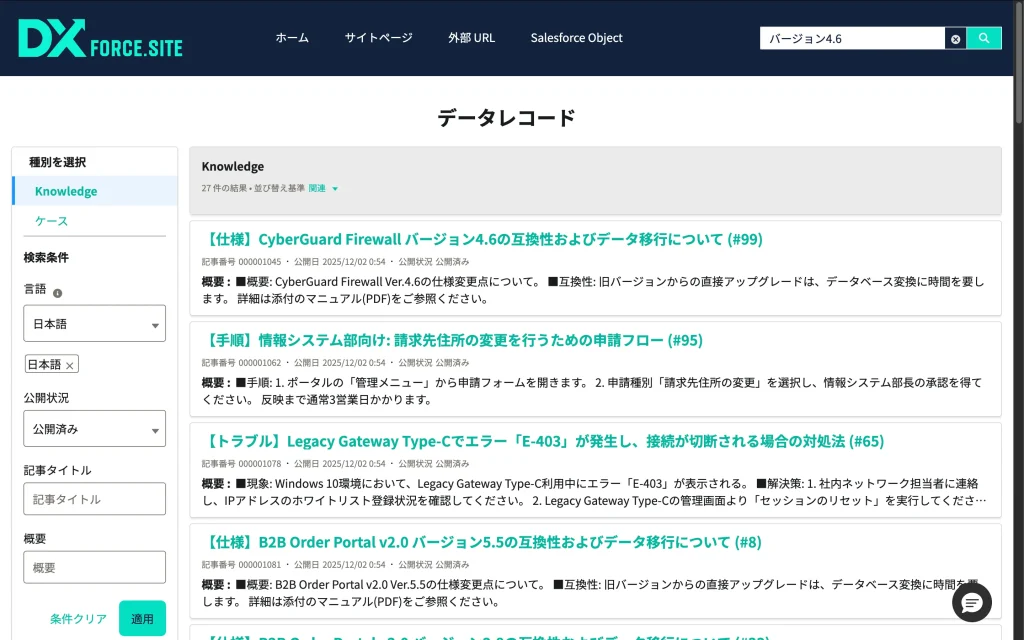Viewport: 1024px width, 640px height.
Task: Open the Salesforce Object menu item
Action: click(x=576, y=38)
